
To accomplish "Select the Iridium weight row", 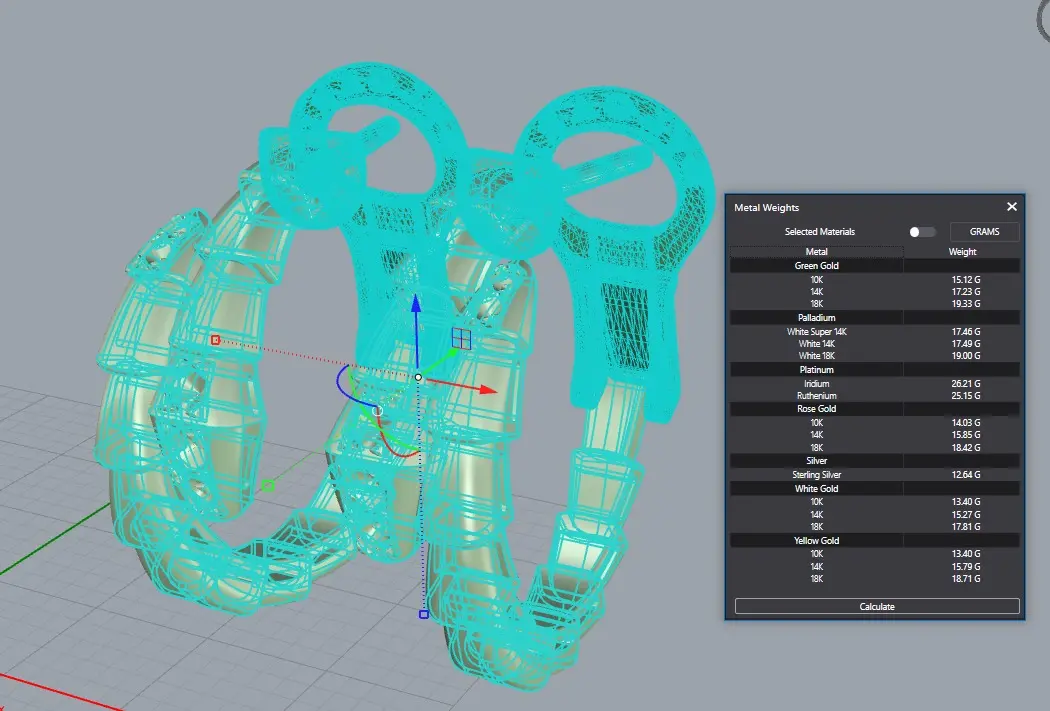I will tap(875, 384).
